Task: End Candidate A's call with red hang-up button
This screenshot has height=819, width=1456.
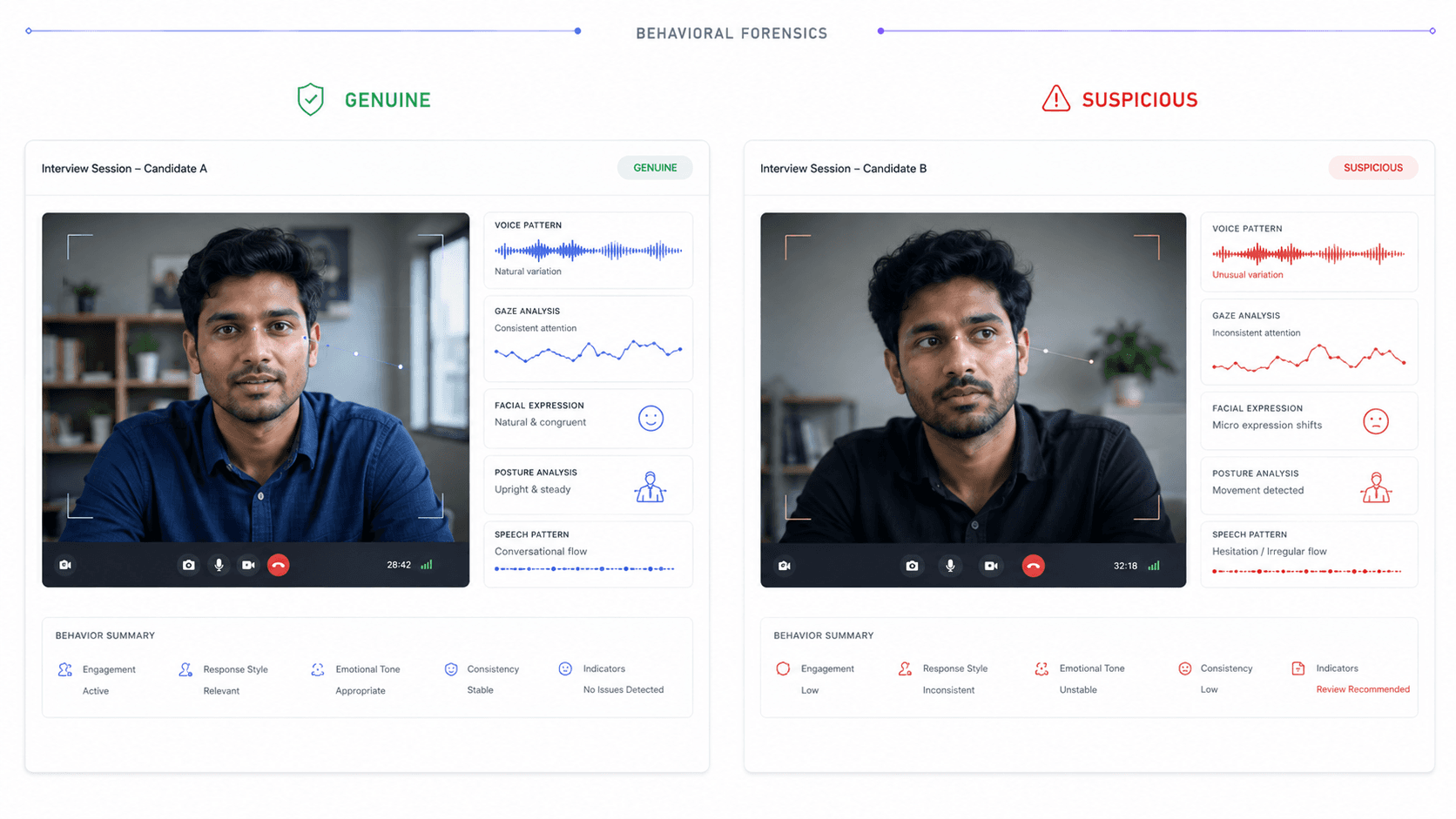Action: 279,565
